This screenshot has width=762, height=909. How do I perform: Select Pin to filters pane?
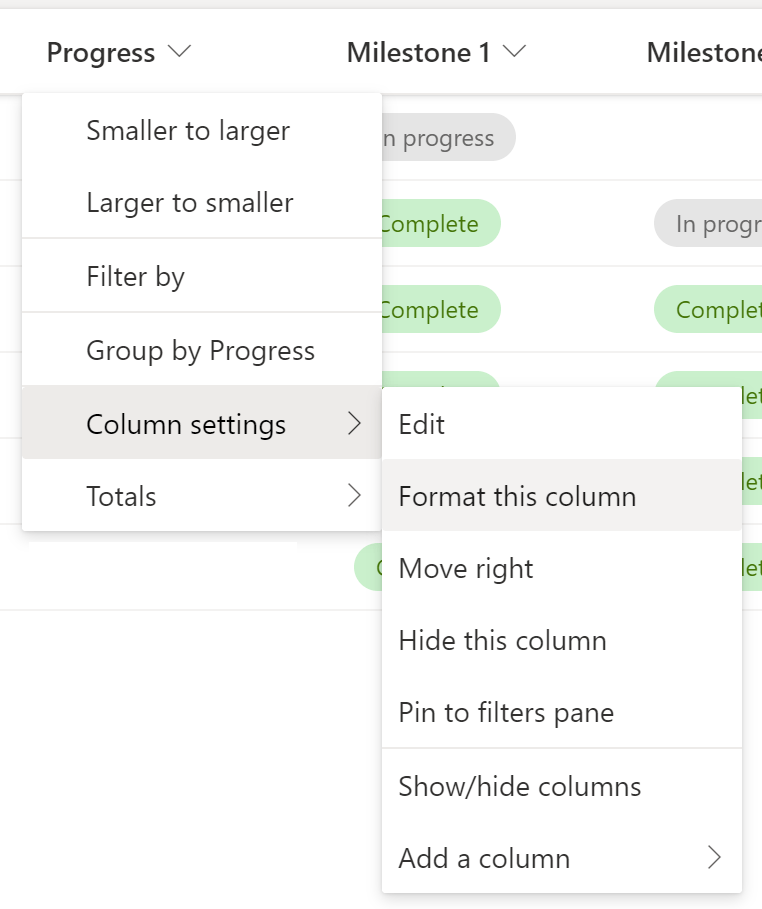pos(506,713)
